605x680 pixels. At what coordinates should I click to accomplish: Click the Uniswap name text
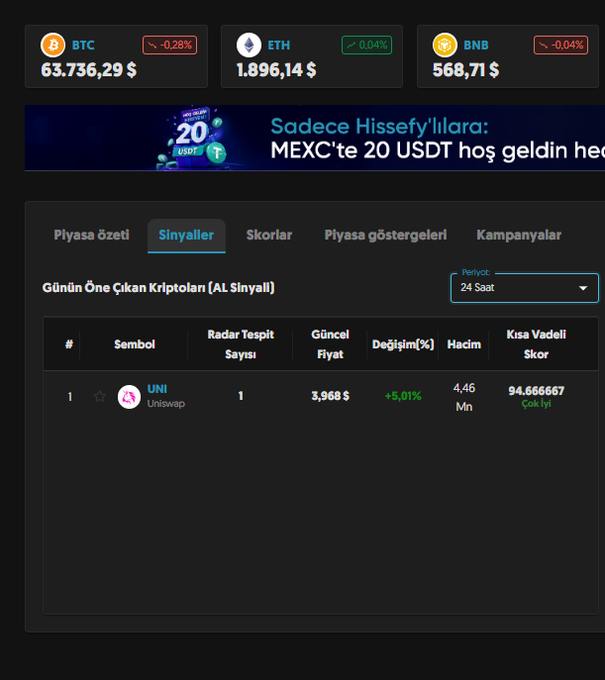tap(166, 404)
